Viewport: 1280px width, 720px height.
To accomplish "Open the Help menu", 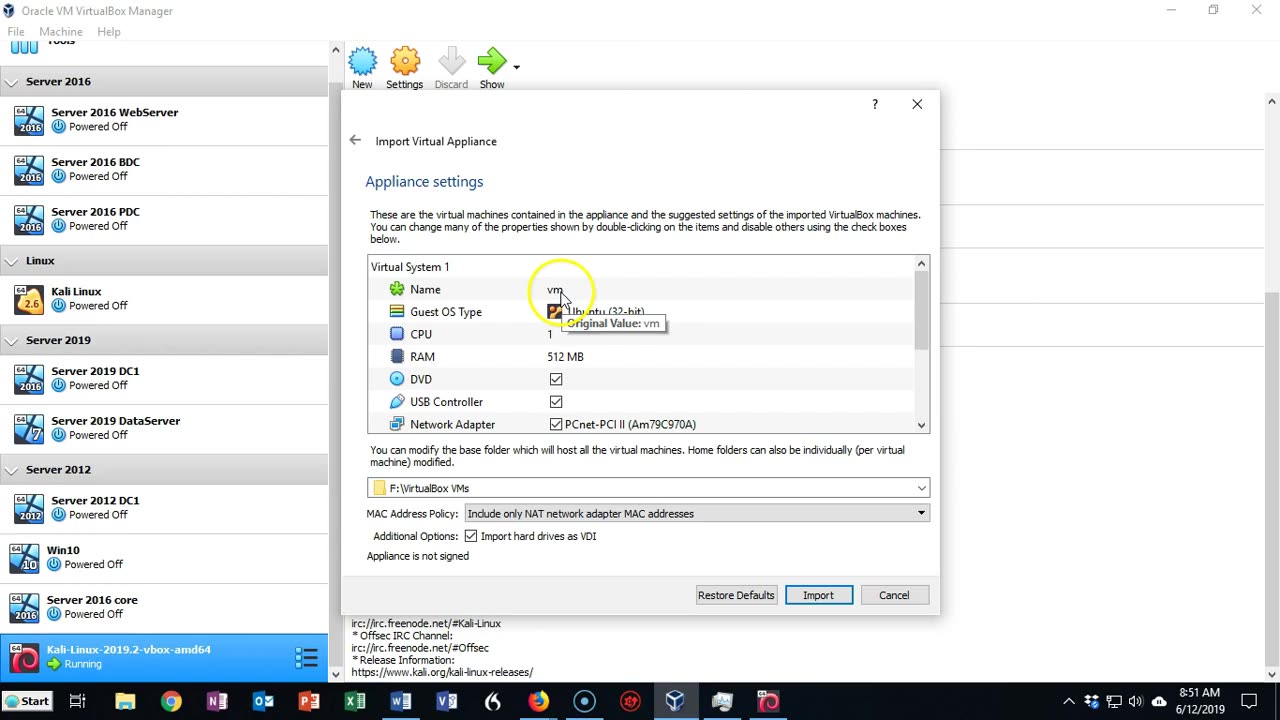I will point(109,32).
